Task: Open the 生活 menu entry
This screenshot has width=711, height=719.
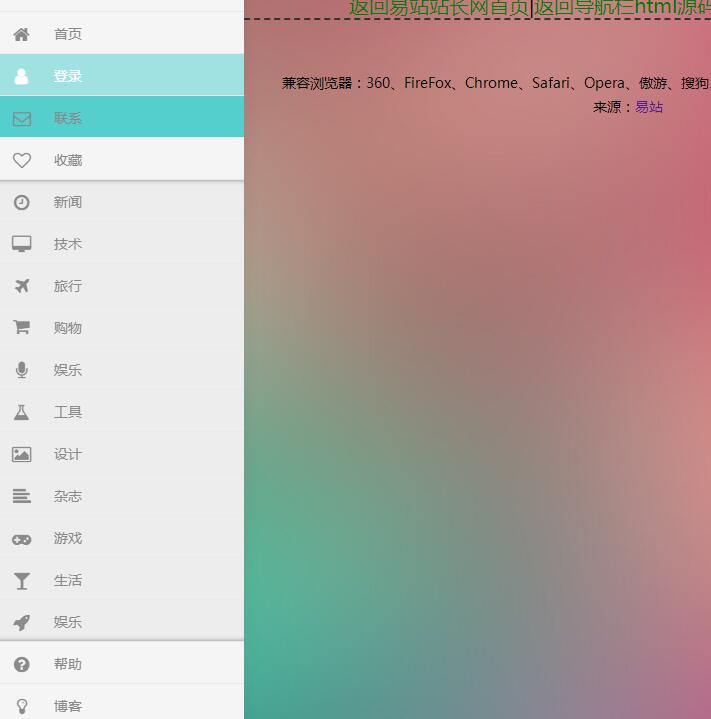Action: click(x=122, y=580)
